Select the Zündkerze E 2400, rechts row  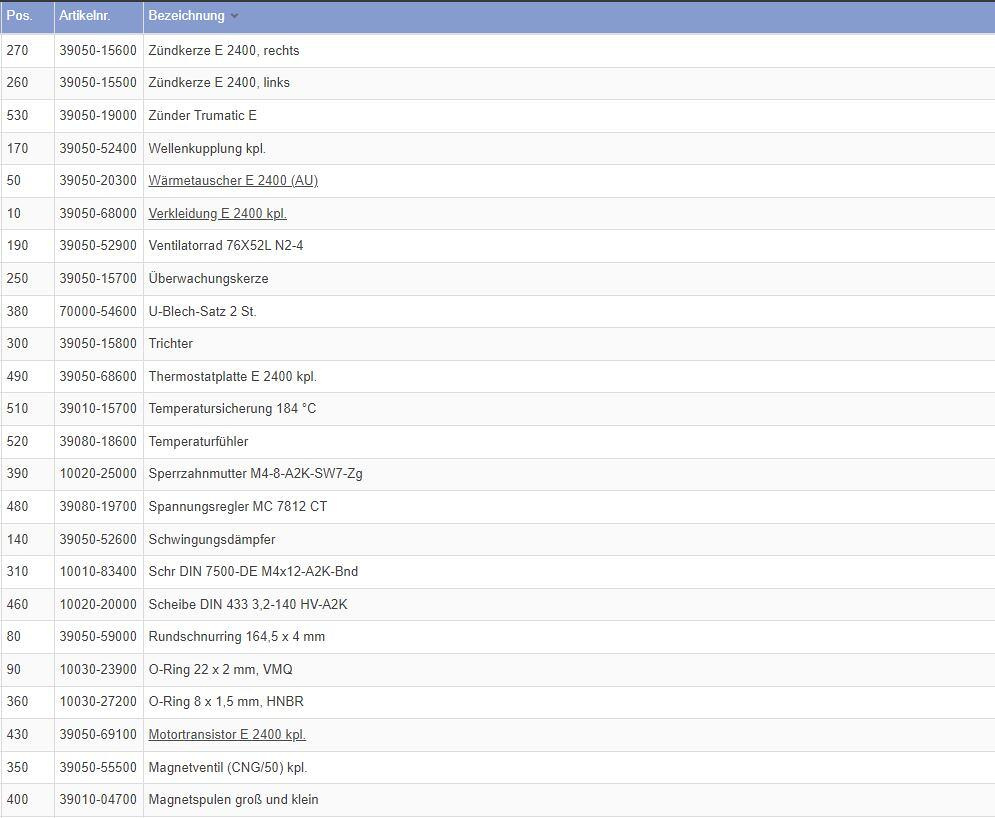coord(224,51)
